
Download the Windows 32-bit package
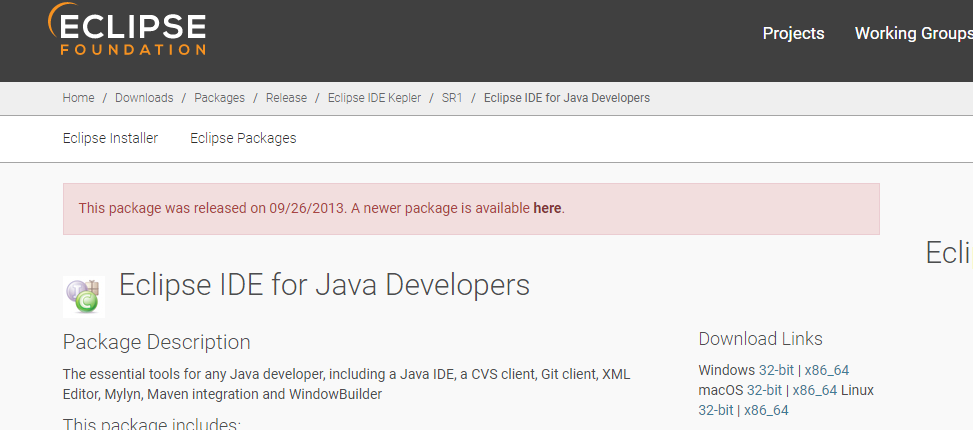(776, 370)
